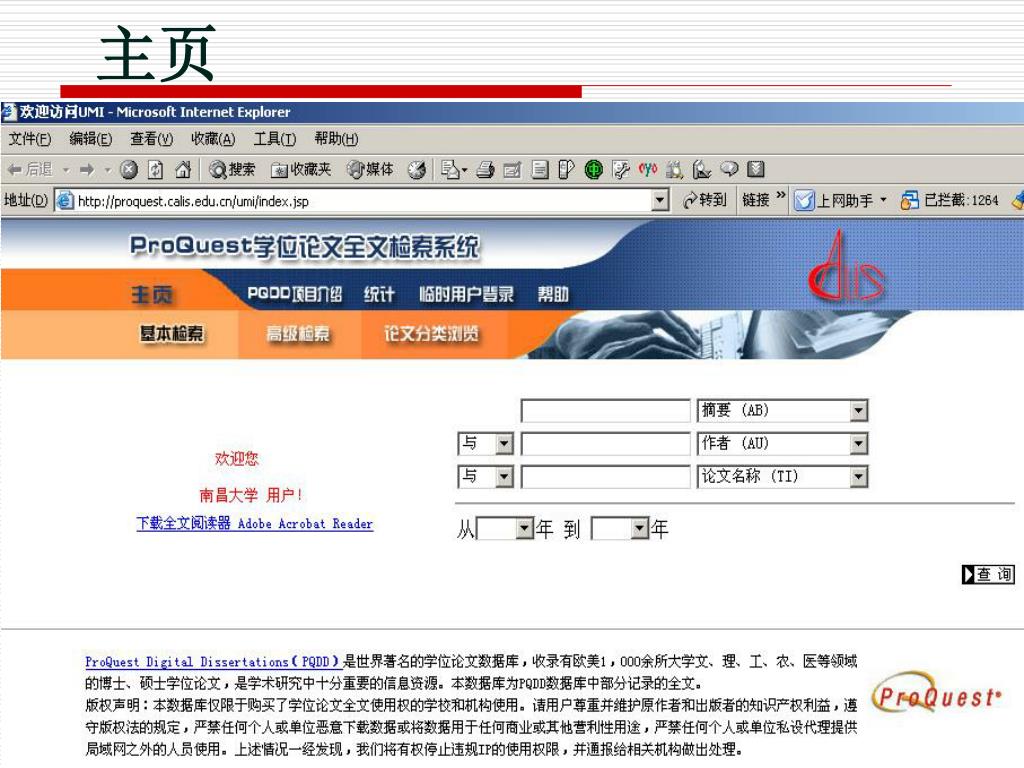Screen dimensions: 1024x768
Task: Click the Refresh page icon
Action: [x=155, y=170]
